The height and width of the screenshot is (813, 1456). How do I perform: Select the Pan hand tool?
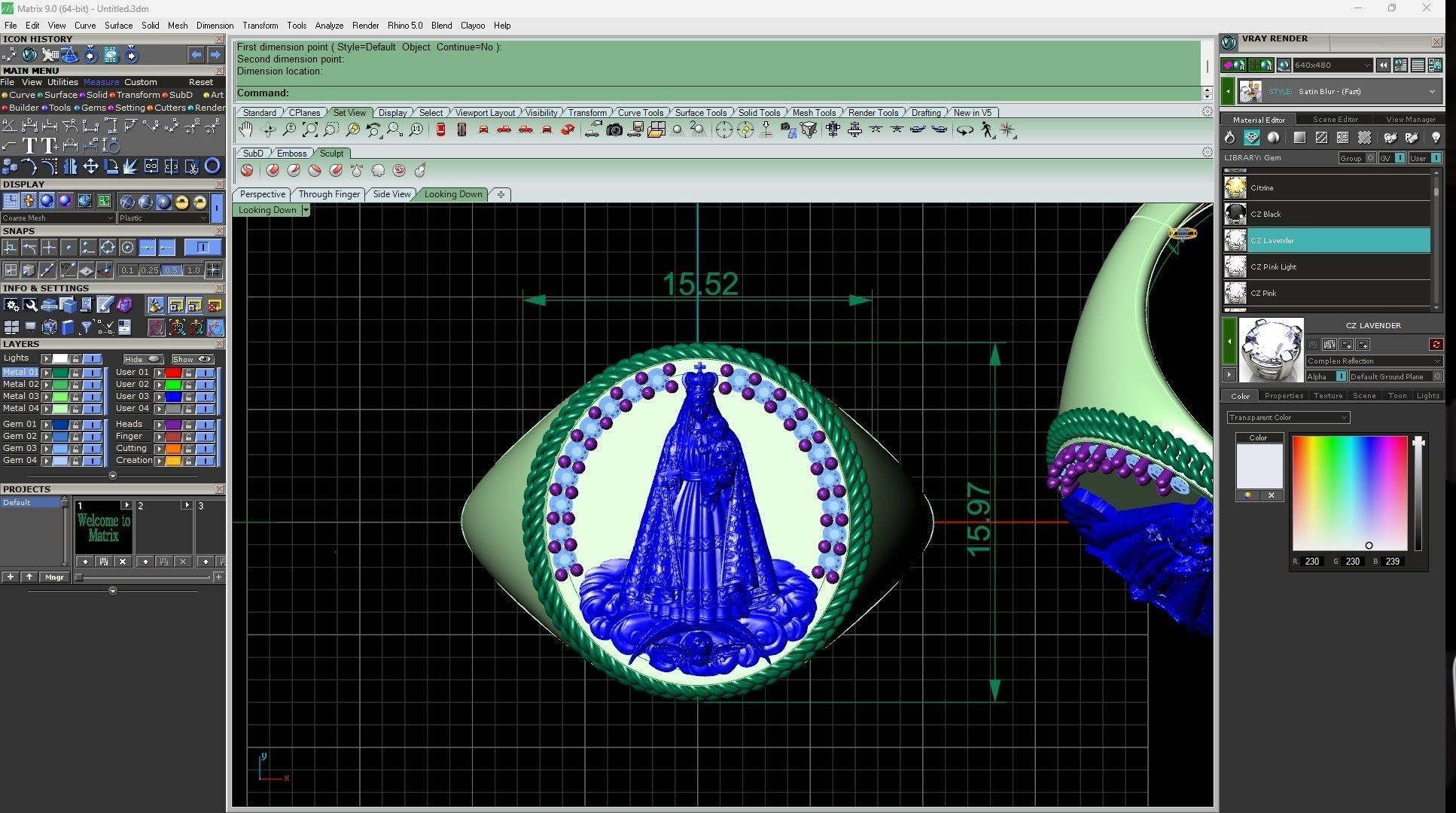245,130
